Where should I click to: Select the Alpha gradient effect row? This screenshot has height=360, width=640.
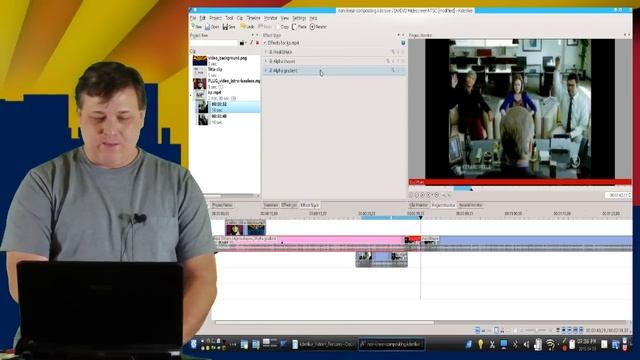pos(334,71)
